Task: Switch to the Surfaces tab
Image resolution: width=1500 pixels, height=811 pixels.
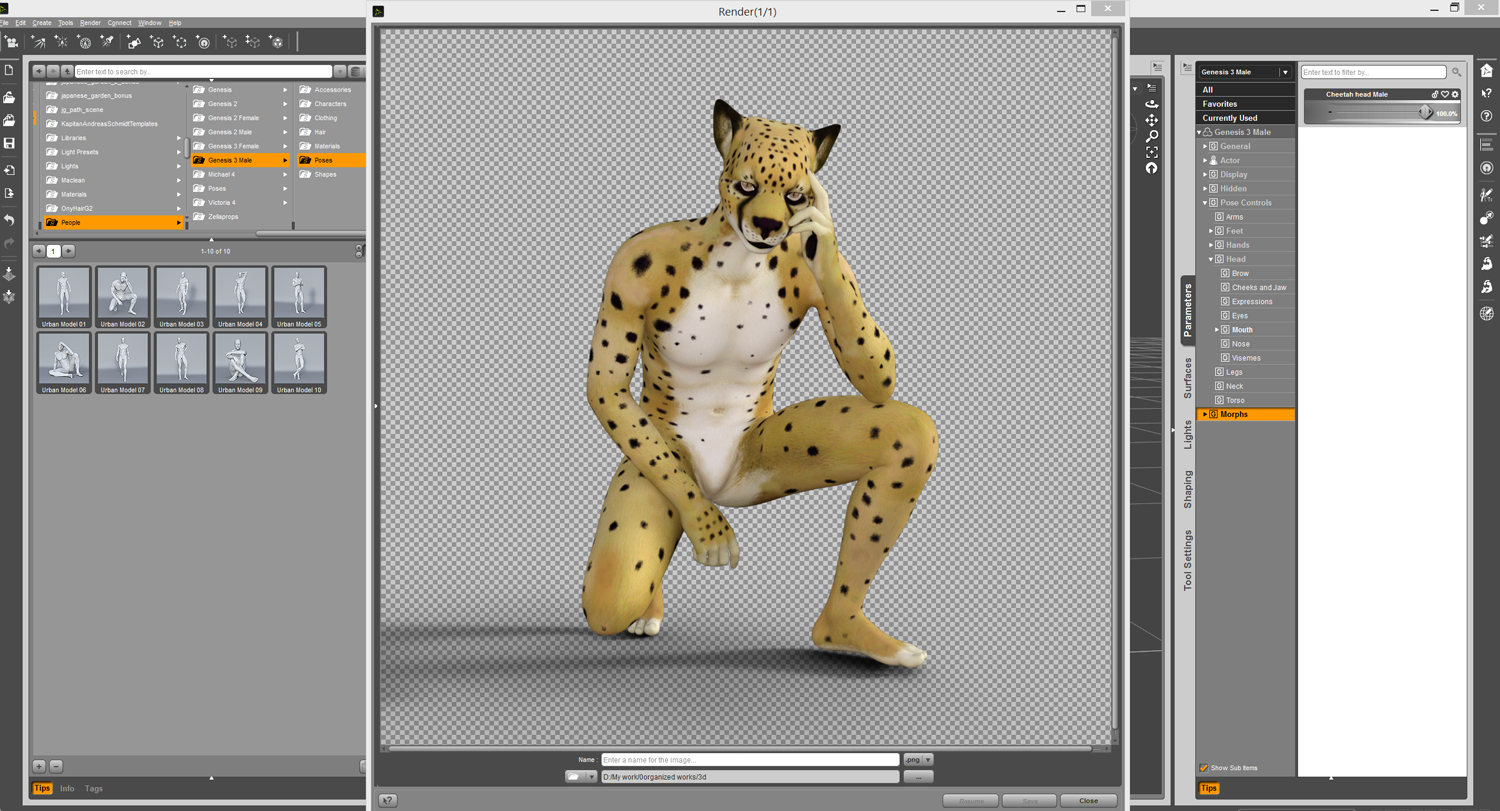Action: 1188,378
